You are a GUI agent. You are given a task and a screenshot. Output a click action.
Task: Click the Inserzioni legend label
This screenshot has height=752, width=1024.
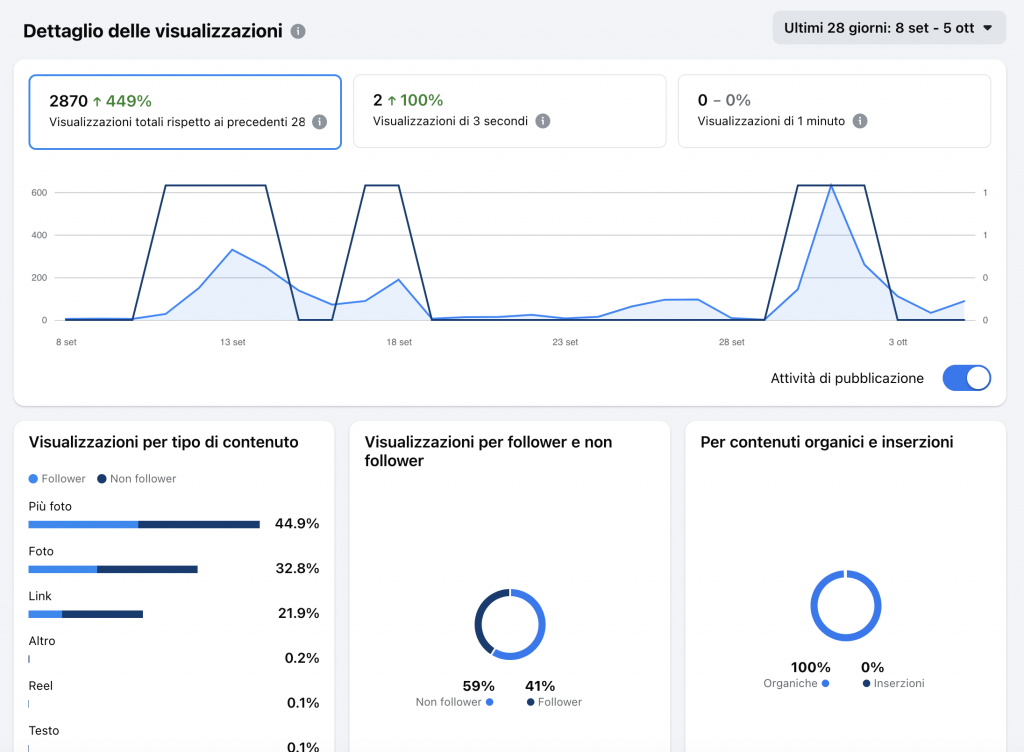(x=897, y=684)
